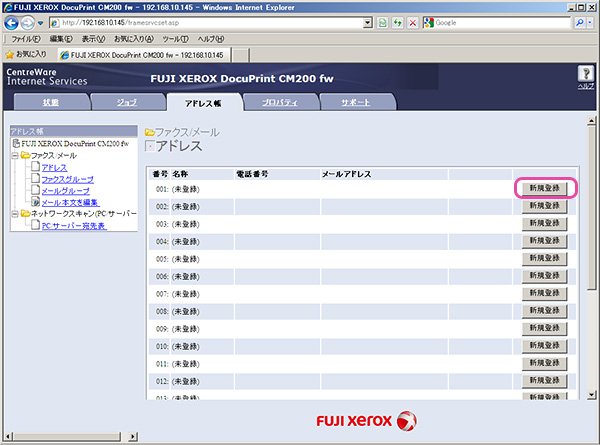This screenshot has width=600, height=445.
Task: Click the FUJI XEROX DocuPrint printer tree icon
Action: pos(14,144)
